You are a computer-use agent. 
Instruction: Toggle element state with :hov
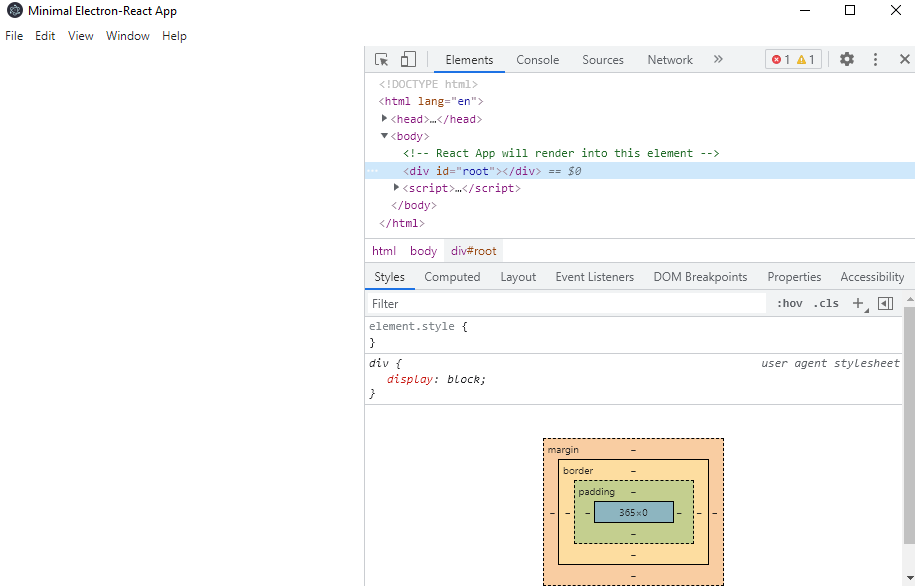point(790,304)
